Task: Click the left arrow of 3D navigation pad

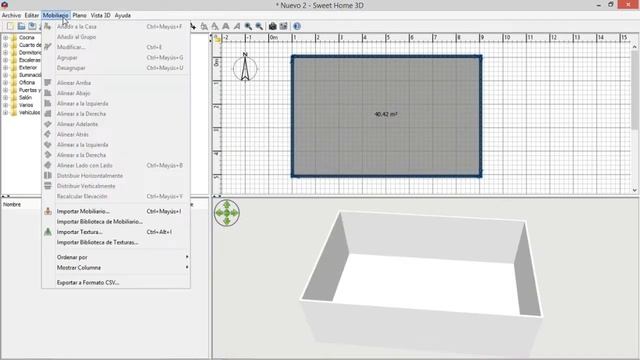Action: coord(219,213)
